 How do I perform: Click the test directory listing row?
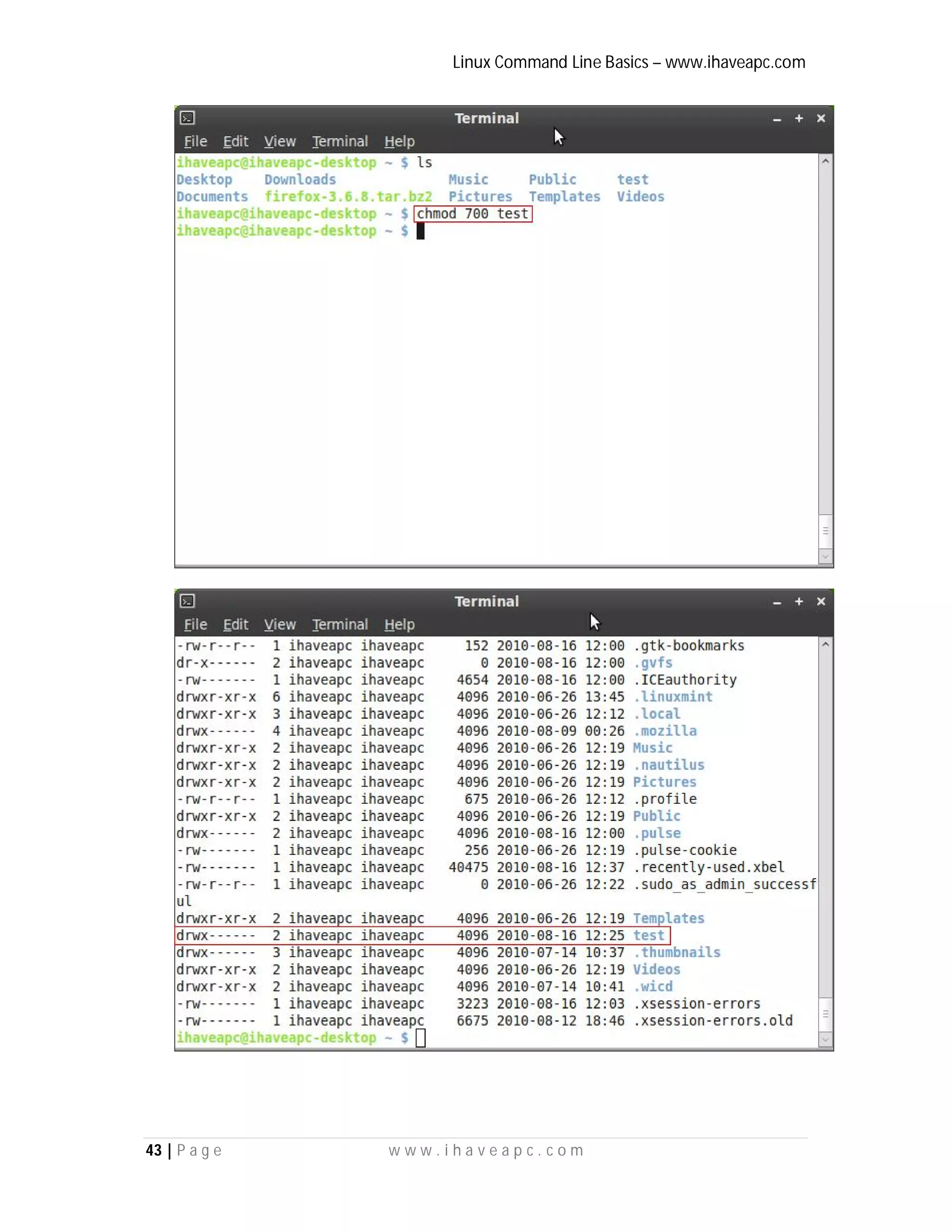point(422,935)
